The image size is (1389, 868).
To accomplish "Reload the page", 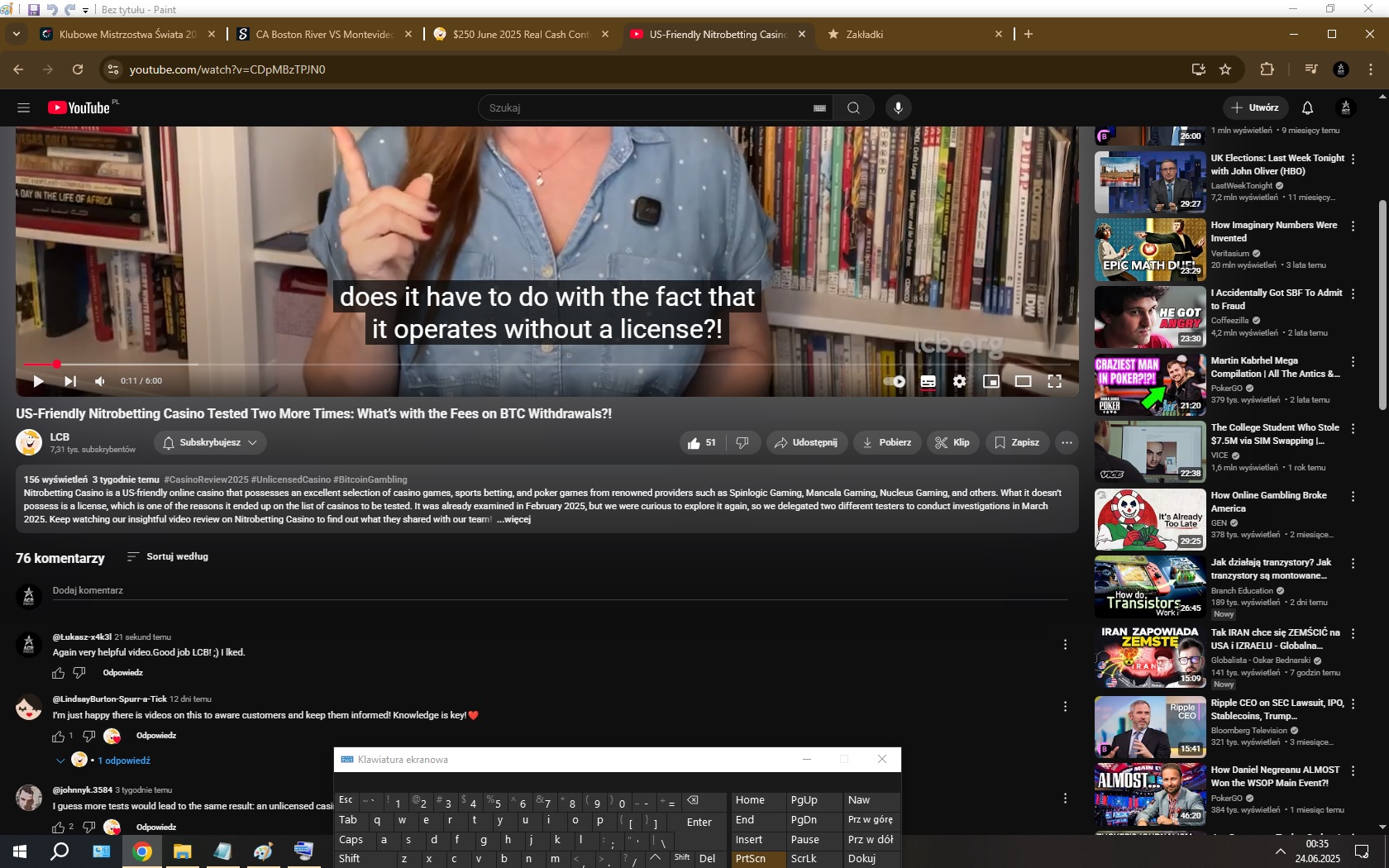I will point(78,69).
